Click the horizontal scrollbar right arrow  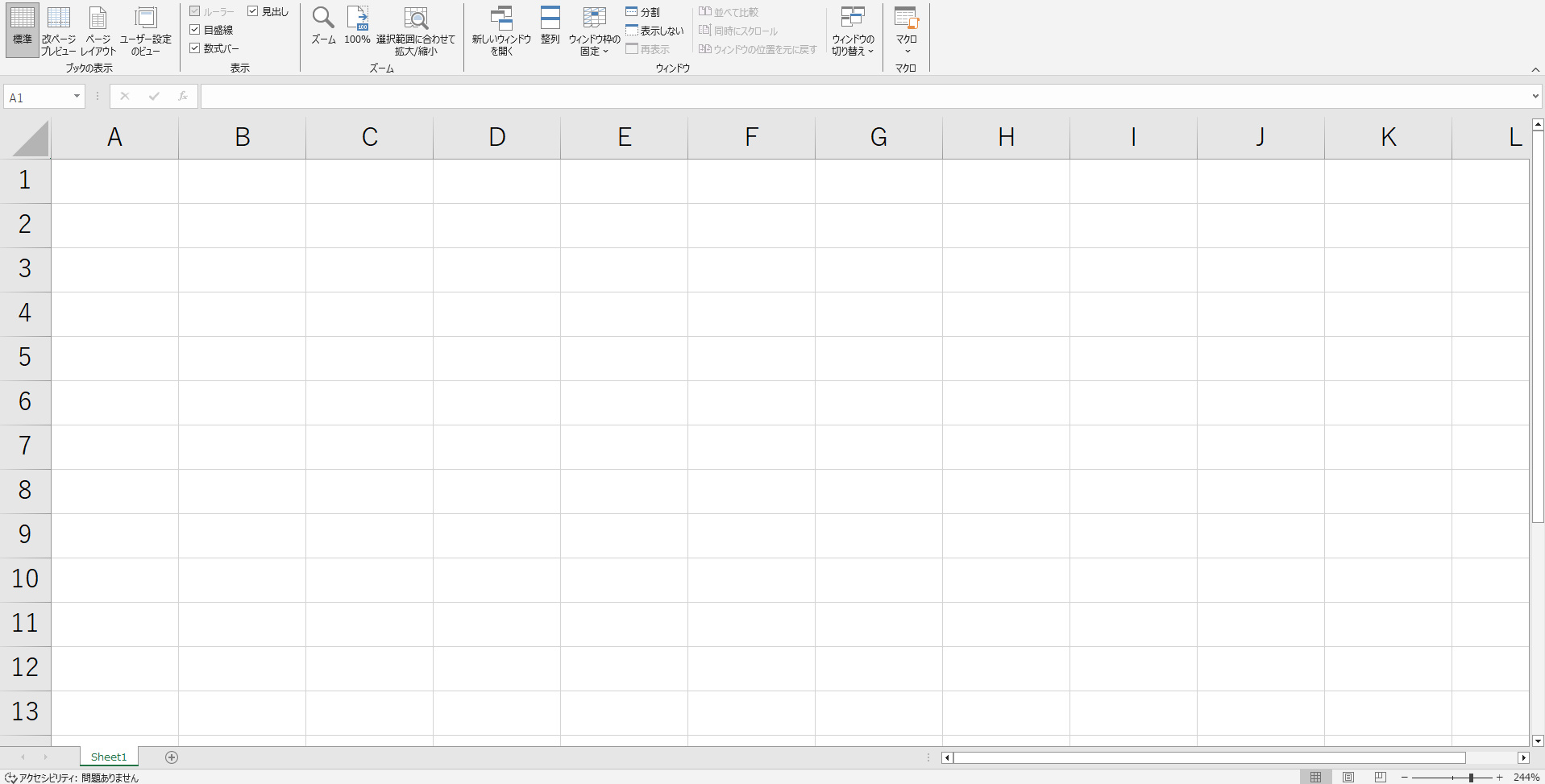tap(1523, 757)
